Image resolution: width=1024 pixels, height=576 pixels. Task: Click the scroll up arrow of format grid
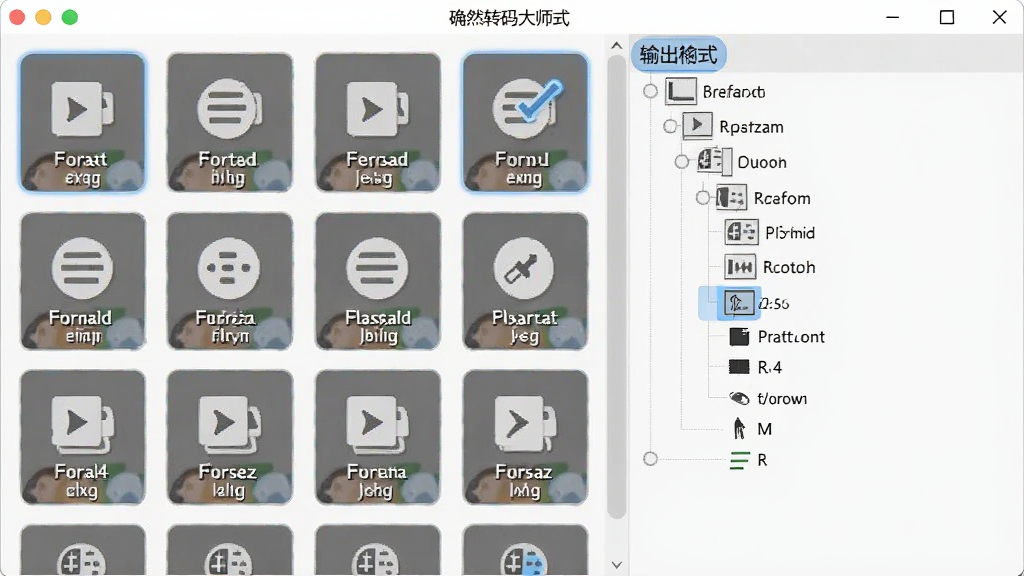click(616, 45)
